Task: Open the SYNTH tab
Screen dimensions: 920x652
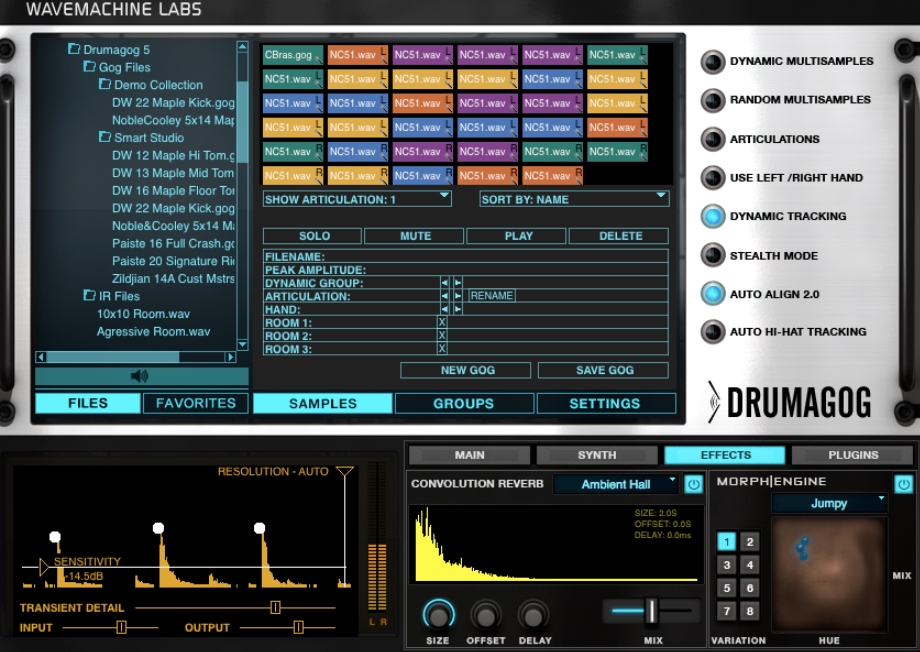Action: [x=597, y=455]
